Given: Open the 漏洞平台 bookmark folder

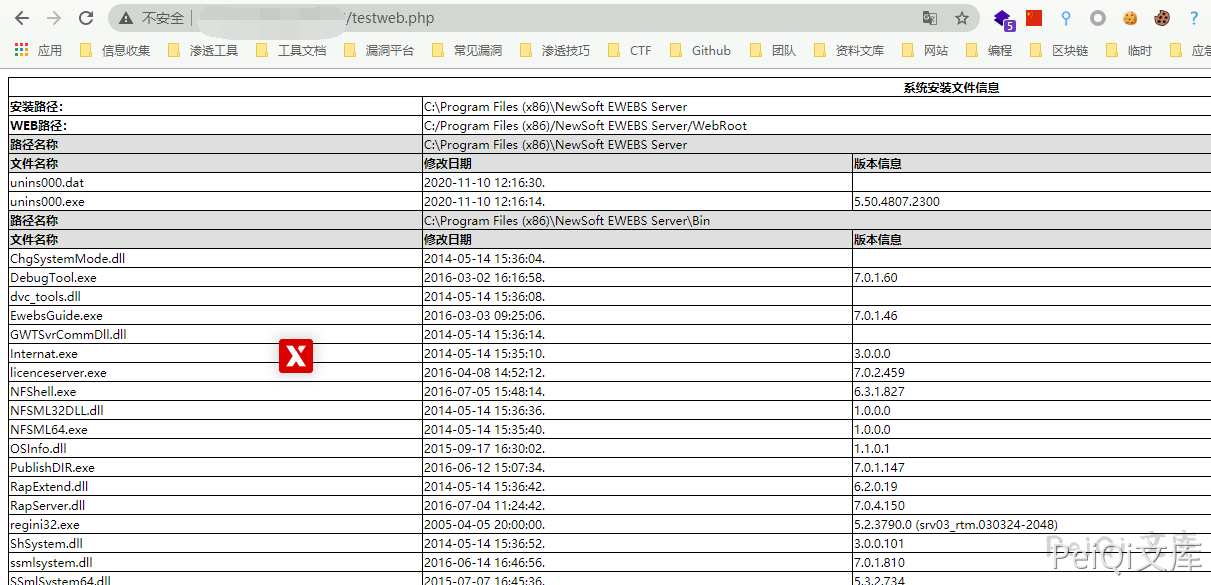Looking at the screenshot, I should 379,50.
